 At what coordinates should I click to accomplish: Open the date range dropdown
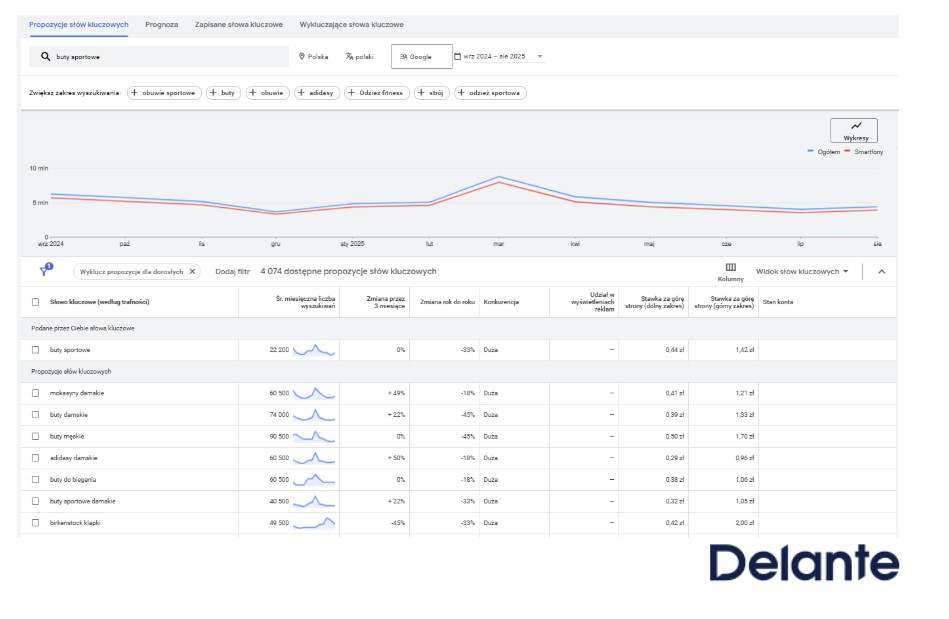pos(499,57)
